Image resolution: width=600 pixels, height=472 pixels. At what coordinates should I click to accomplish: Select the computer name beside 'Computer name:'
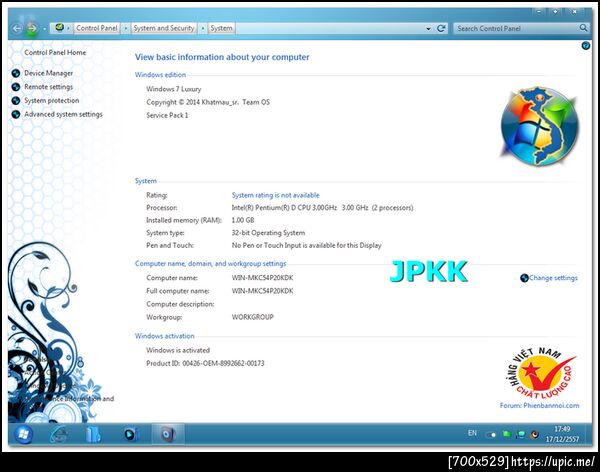262,278
